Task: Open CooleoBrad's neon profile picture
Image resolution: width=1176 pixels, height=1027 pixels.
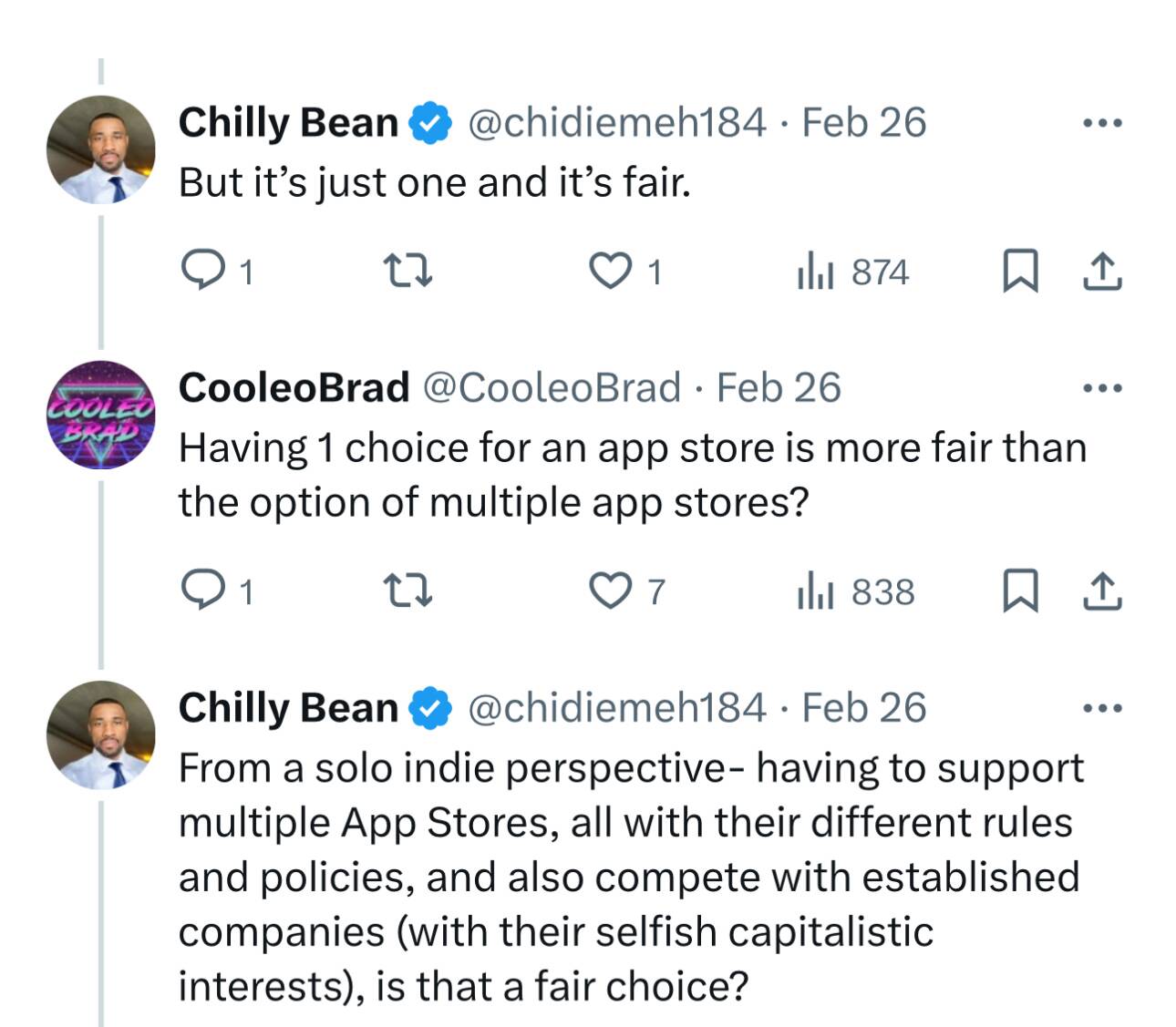Action: click(101, 416)
